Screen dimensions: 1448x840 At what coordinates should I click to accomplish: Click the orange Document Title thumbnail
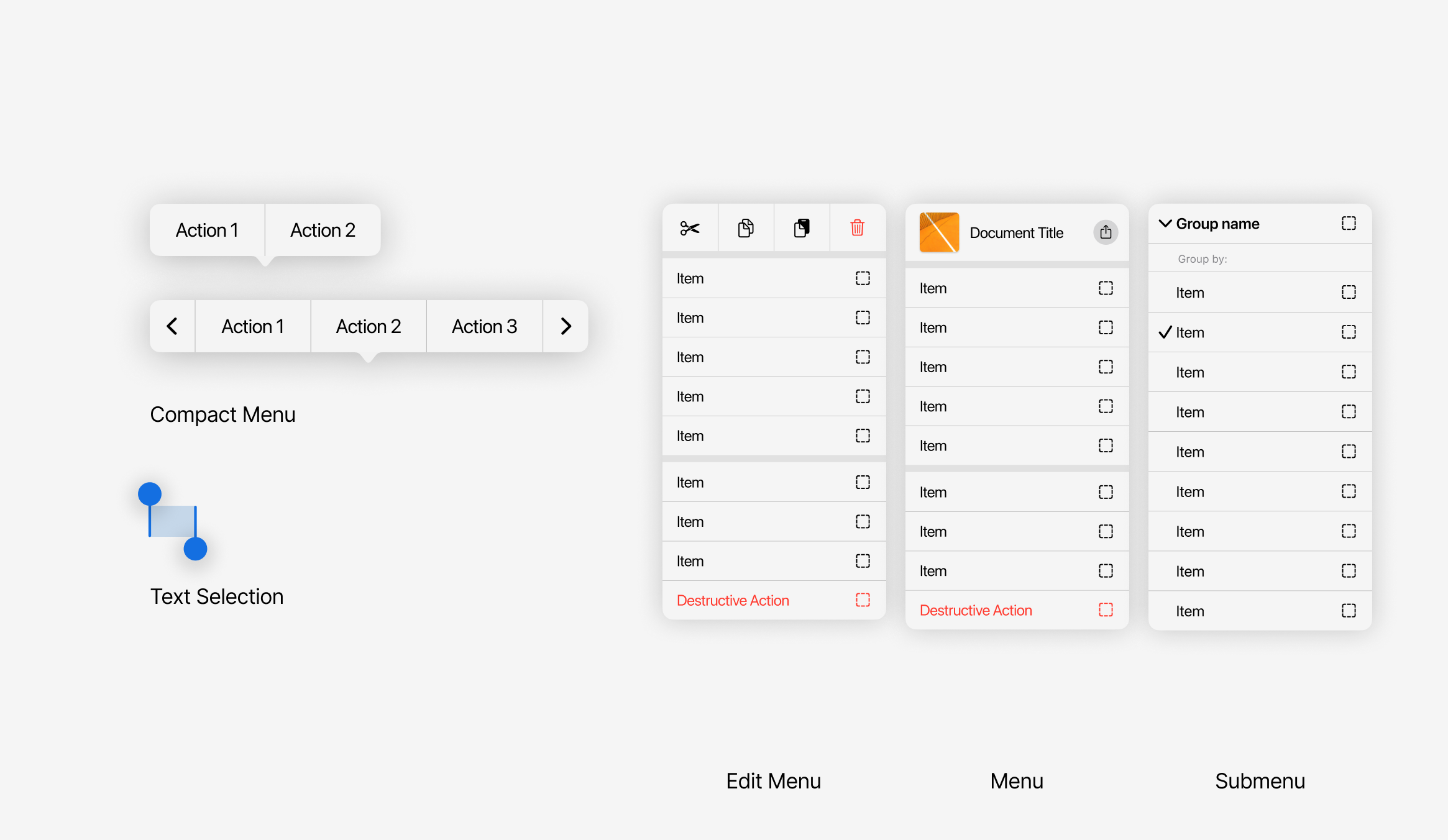click(x=939, y=232)
